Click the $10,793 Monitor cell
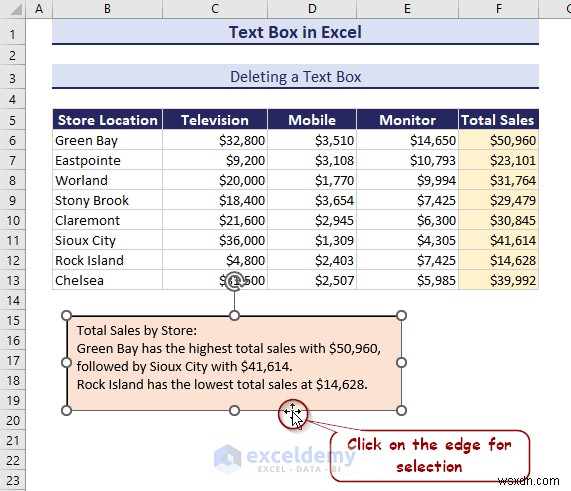Viewport: 571px width, 491px height. point(407,160)
